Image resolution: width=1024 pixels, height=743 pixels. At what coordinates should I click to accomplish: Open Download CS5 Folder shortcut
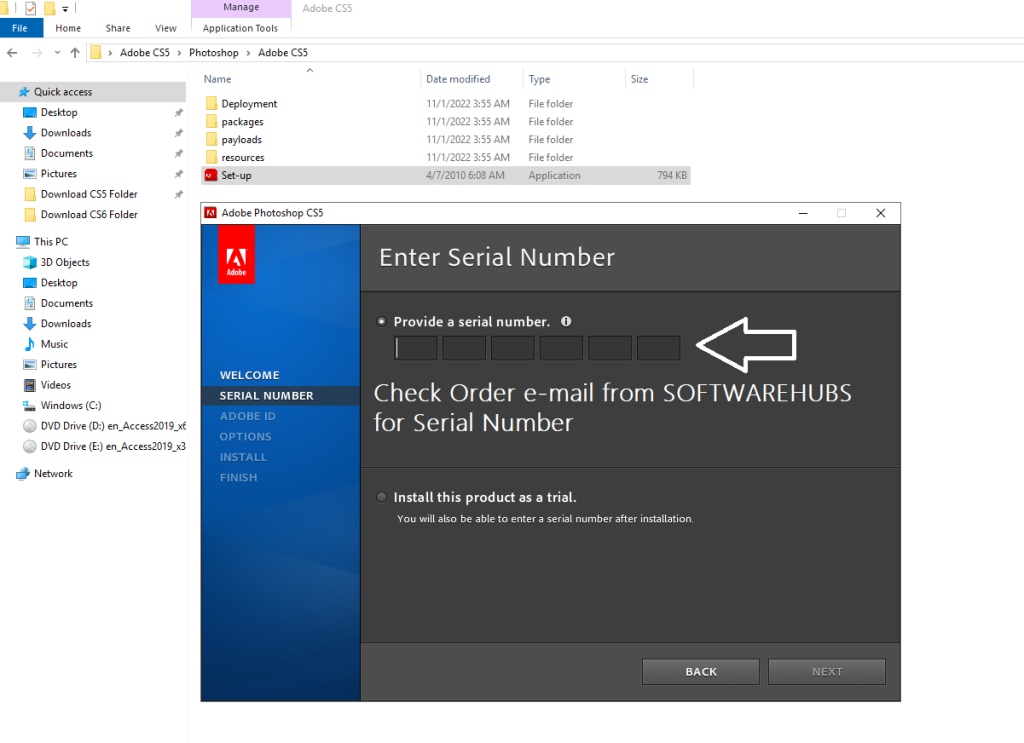pos(89,194)
